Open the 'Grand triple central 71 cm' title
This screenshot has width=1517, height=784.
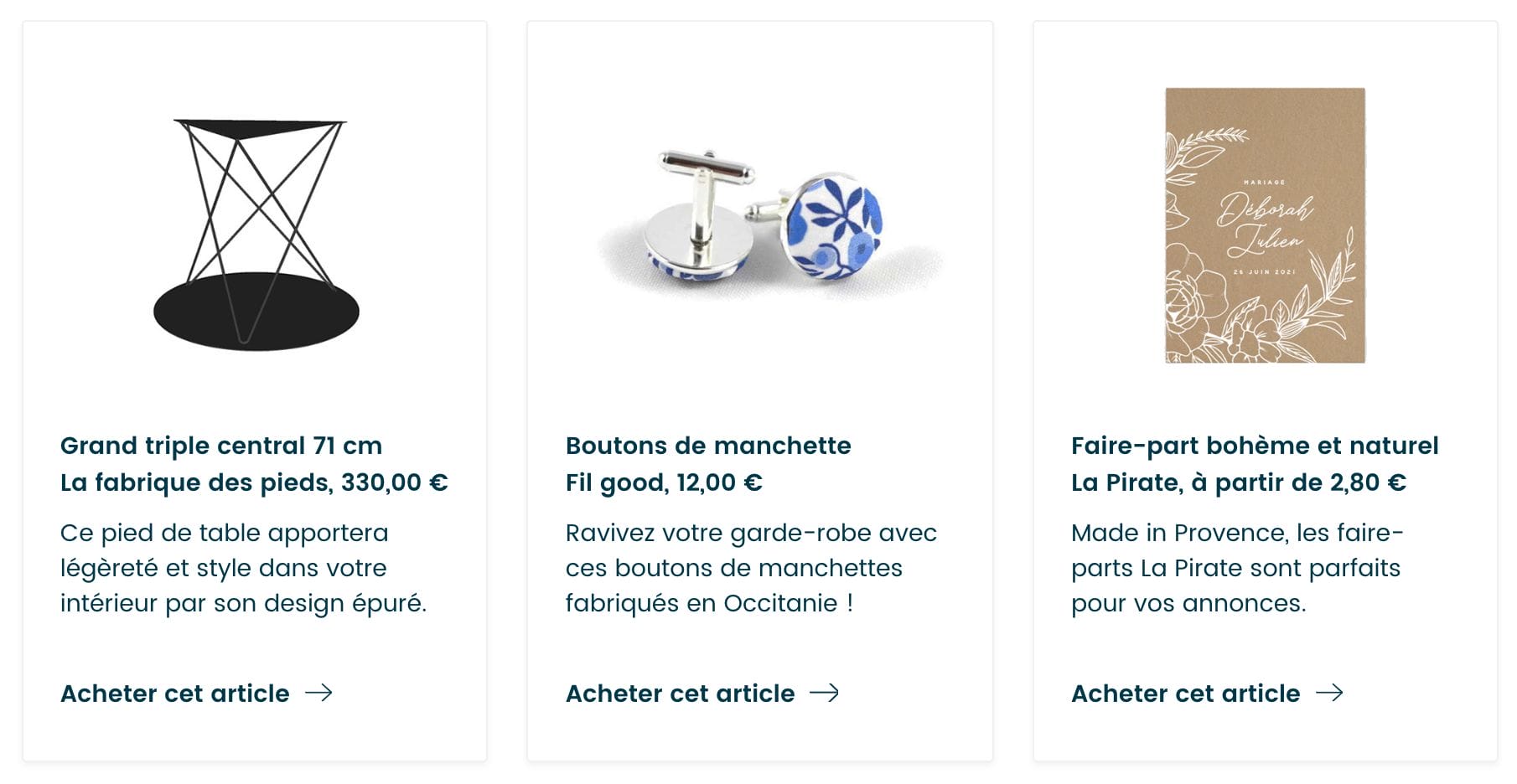click(221, 446)
